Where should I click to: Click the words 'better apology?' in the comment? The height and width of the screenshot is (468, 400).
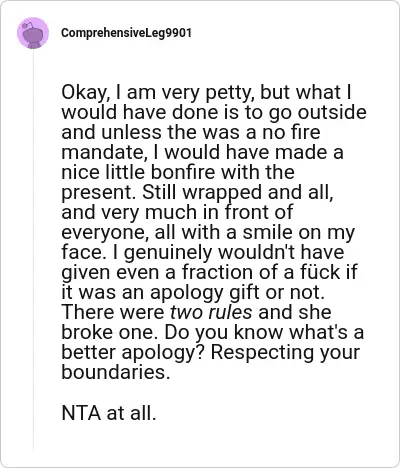pos(133,353)
